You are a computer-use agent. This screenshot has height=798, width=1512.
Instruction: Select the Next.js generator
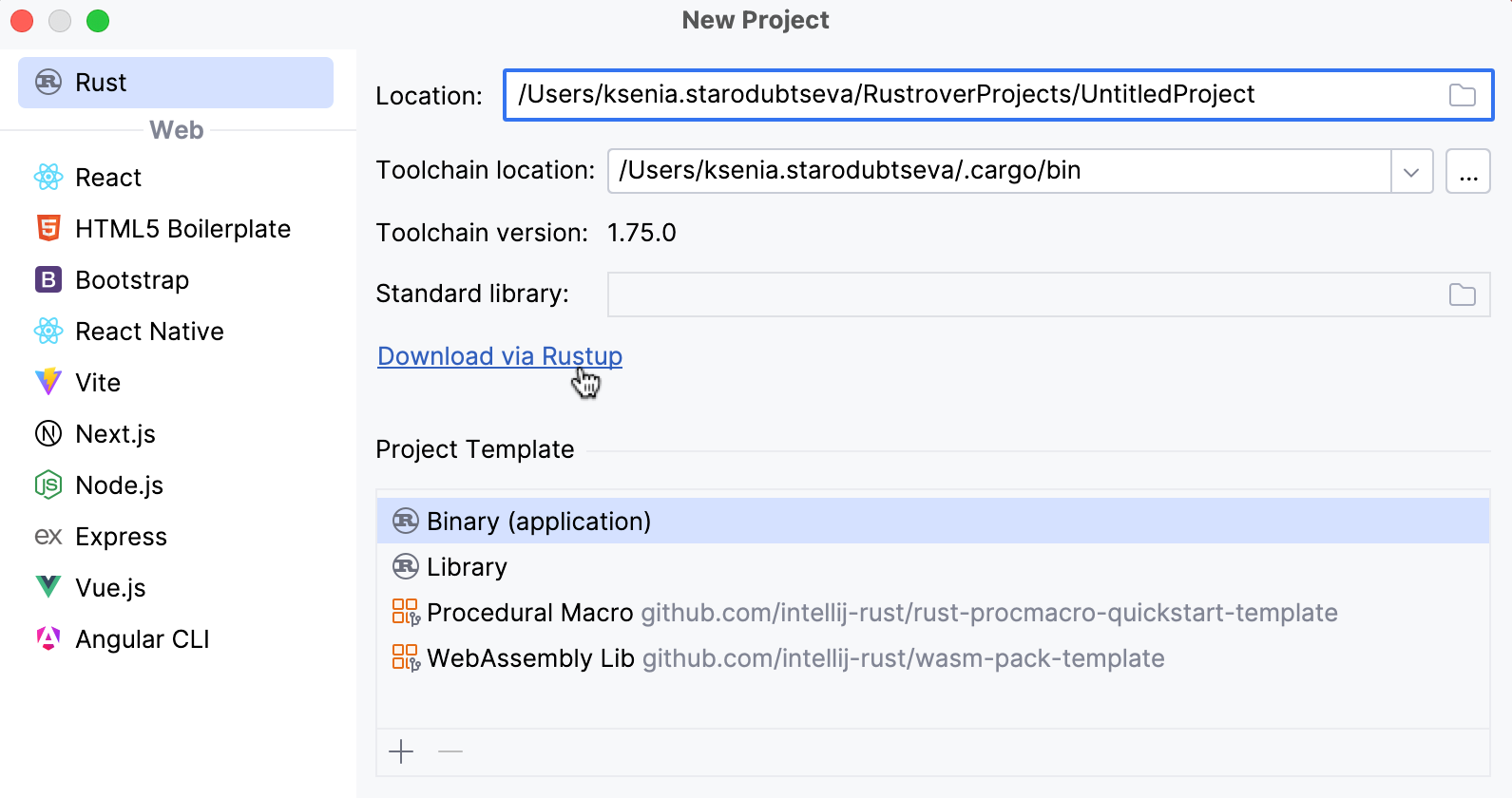tap(115, 434)
